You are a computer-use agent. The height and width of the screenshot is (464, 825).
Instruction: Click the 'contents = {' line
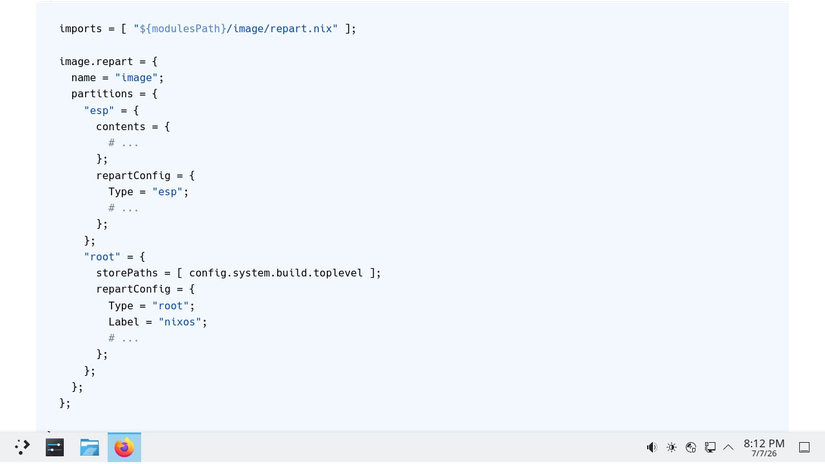click(x=133, y=127)
